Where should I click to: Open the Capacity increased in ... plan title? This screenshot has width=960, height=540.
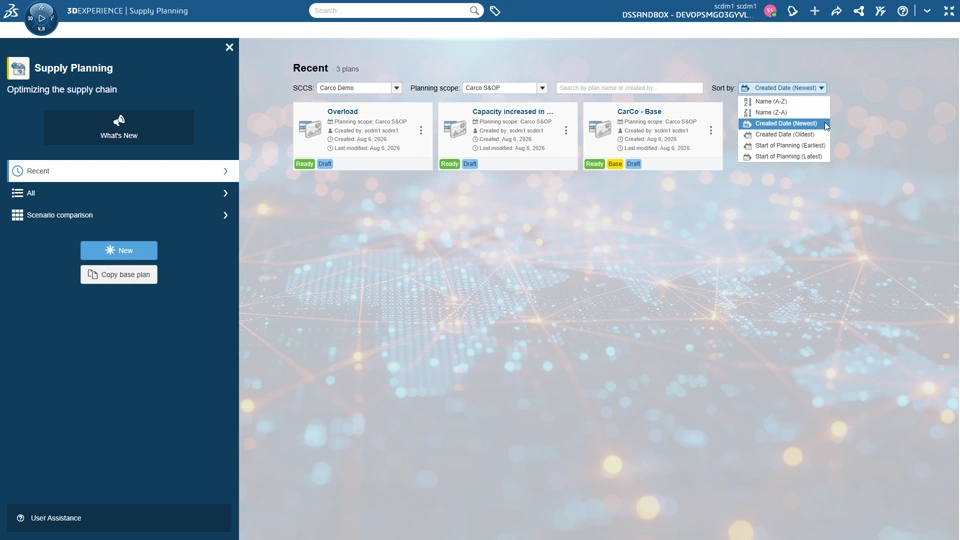click(x=512, y=111)
